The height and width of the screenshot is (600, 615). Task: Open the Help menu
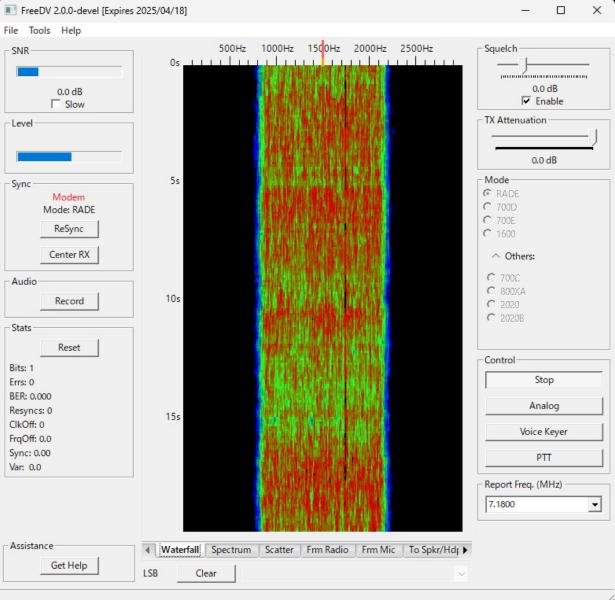pyautogui.click(x=71, y=30)
